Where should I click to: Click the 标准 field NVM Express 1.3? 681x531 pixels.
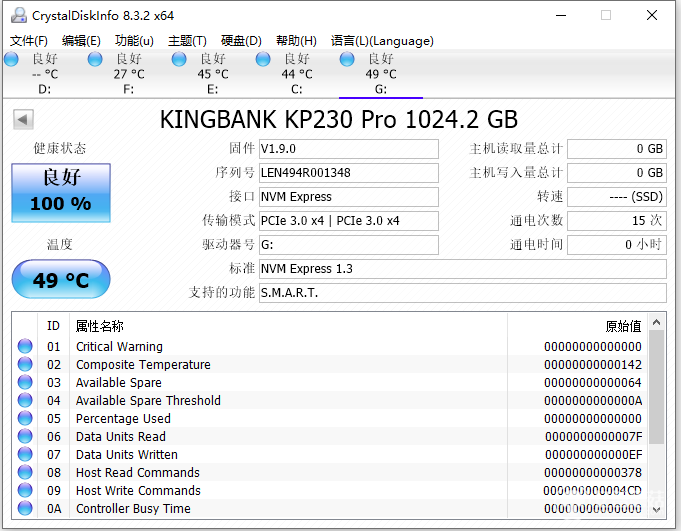point(463,269)
